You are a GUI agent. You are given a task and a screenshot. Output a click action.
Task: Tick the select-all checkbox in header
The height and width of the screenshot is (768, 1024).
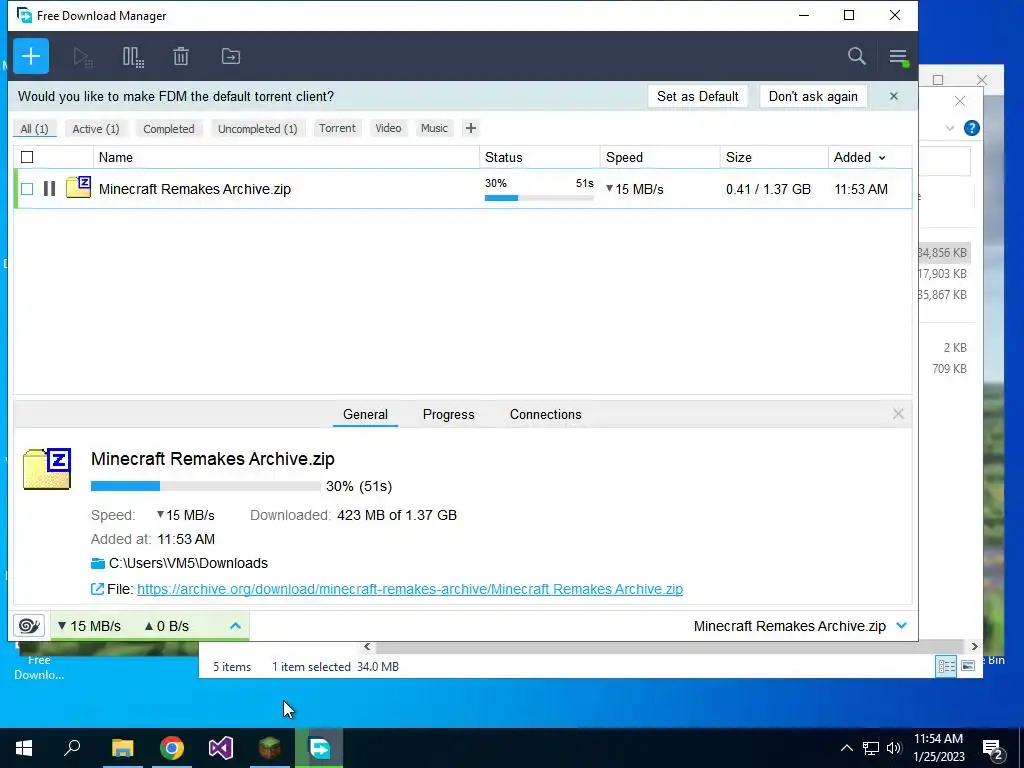click(x=27, y=157)
